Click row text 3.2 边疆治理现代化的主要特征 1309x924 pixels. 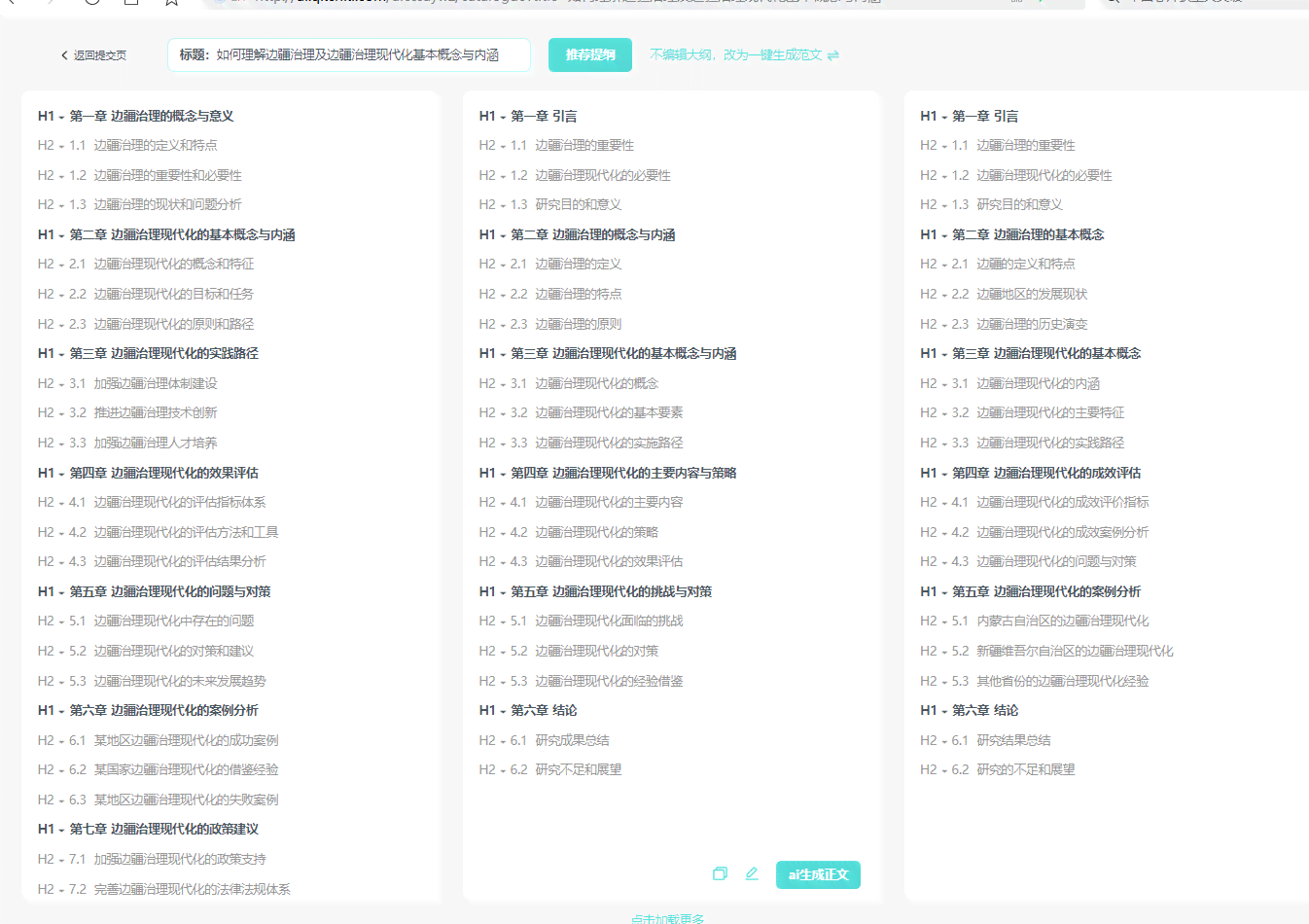[1039, 413]
